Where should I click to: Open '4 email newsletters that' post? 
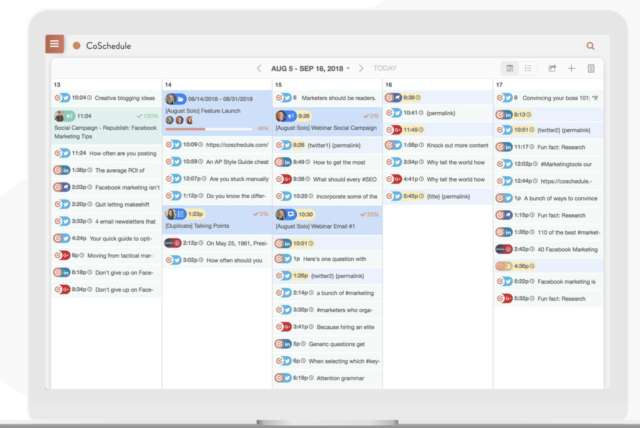click(106, 221)
